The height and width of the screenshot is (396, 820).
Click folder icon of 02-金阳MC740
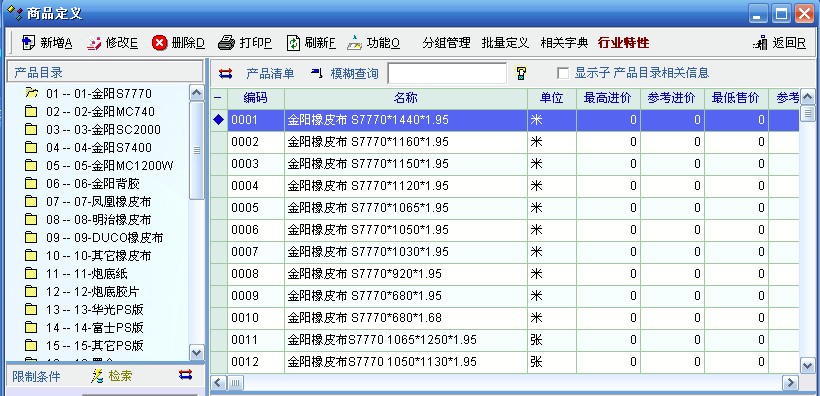[x=31, y=111]
